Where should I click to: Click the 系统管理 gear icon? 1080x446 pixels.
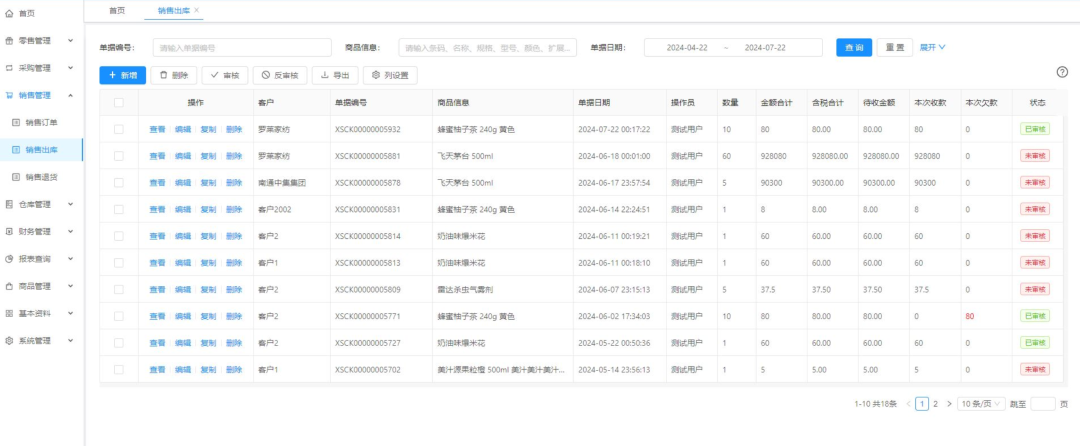(x=9, y=340)
